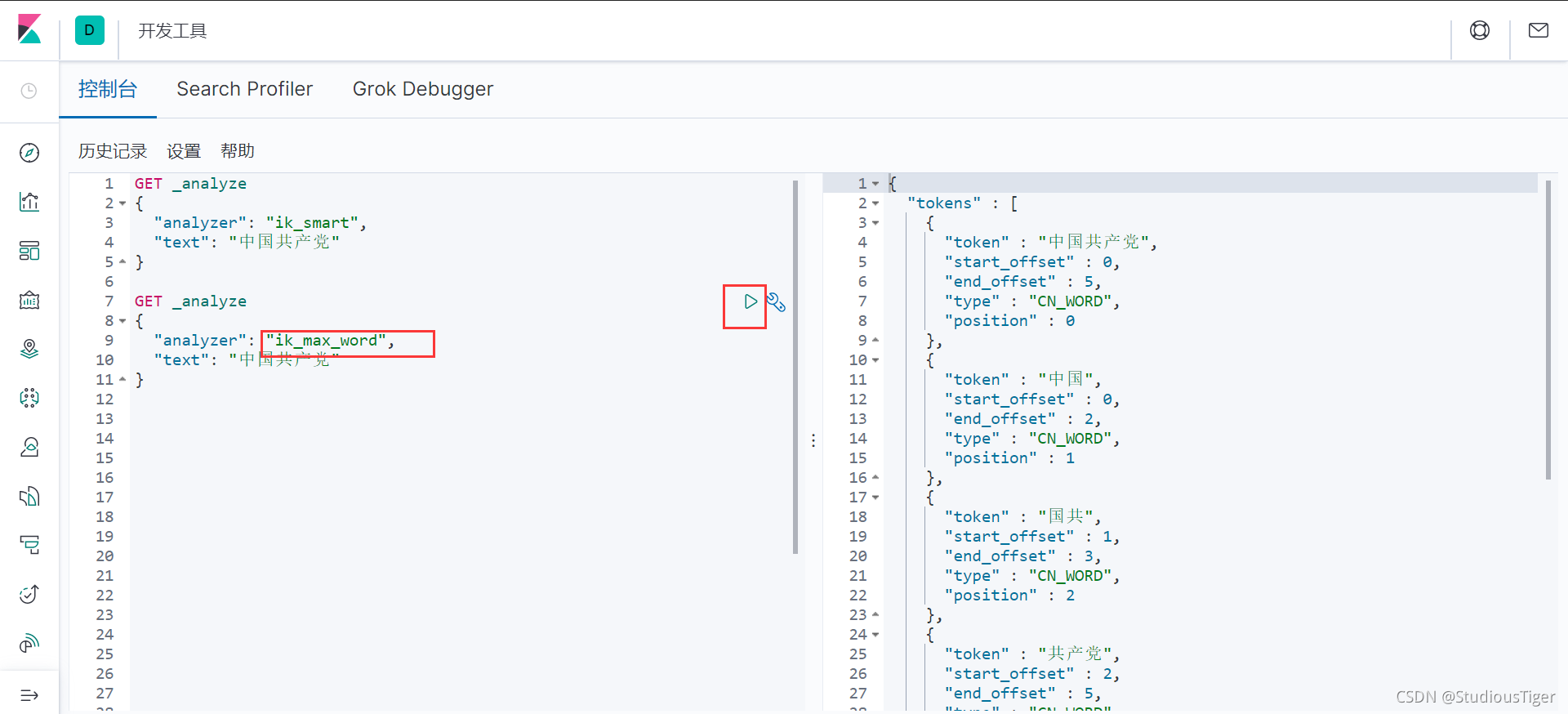Click the request editor vertical scrollbar

coord(795,367)
